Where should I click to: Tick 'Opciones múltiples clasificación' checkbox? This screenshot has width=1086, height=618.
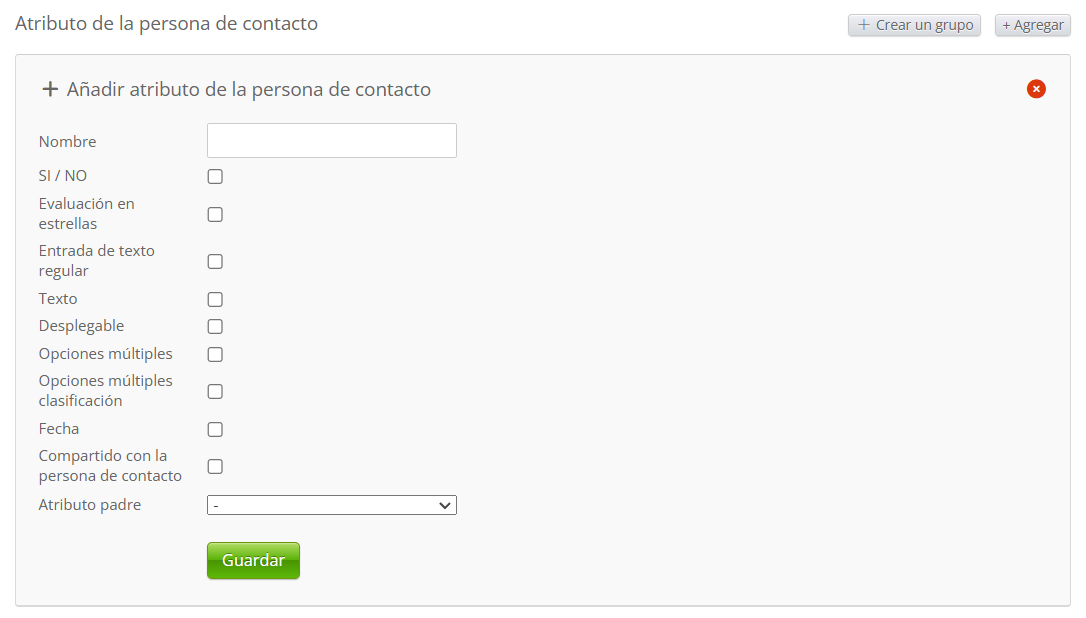pos(215,391)
